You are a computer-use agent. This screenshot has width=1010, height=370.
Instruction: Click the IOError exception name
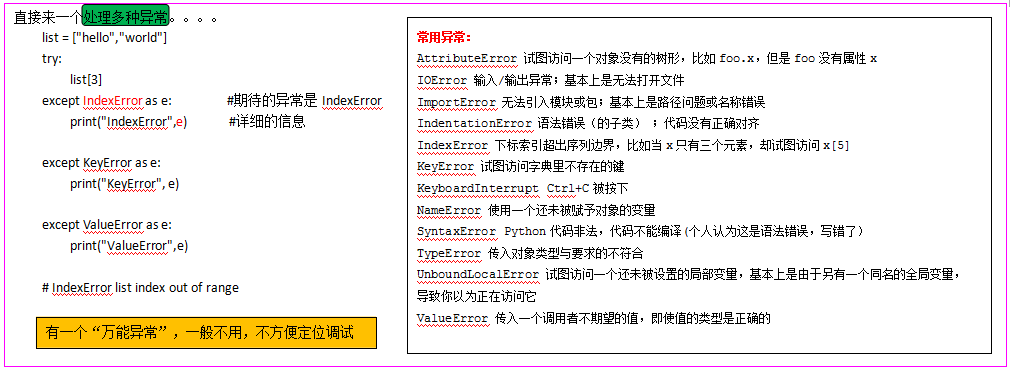point(442,81)
